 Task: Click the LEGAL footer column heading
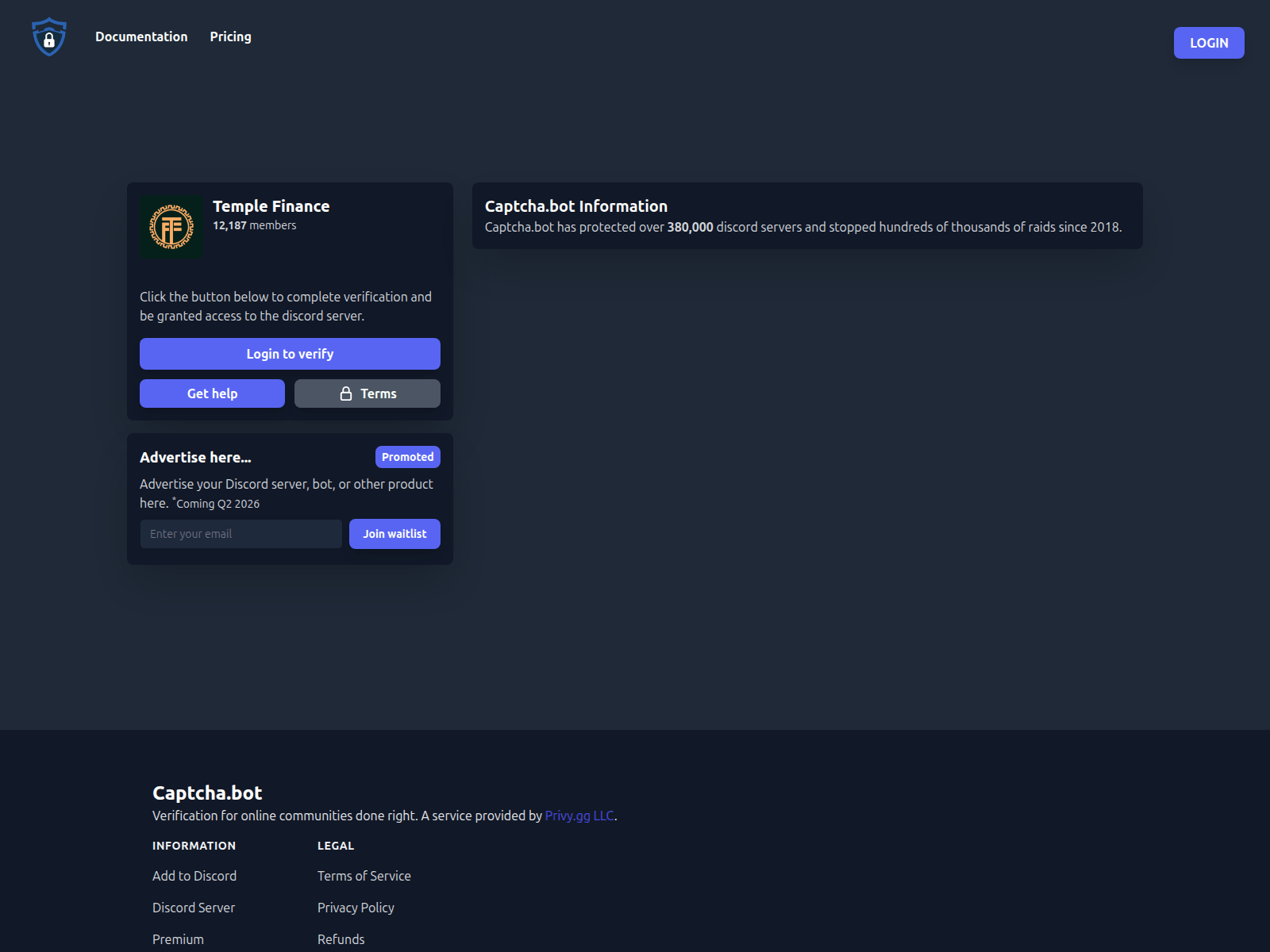[336, 846]
